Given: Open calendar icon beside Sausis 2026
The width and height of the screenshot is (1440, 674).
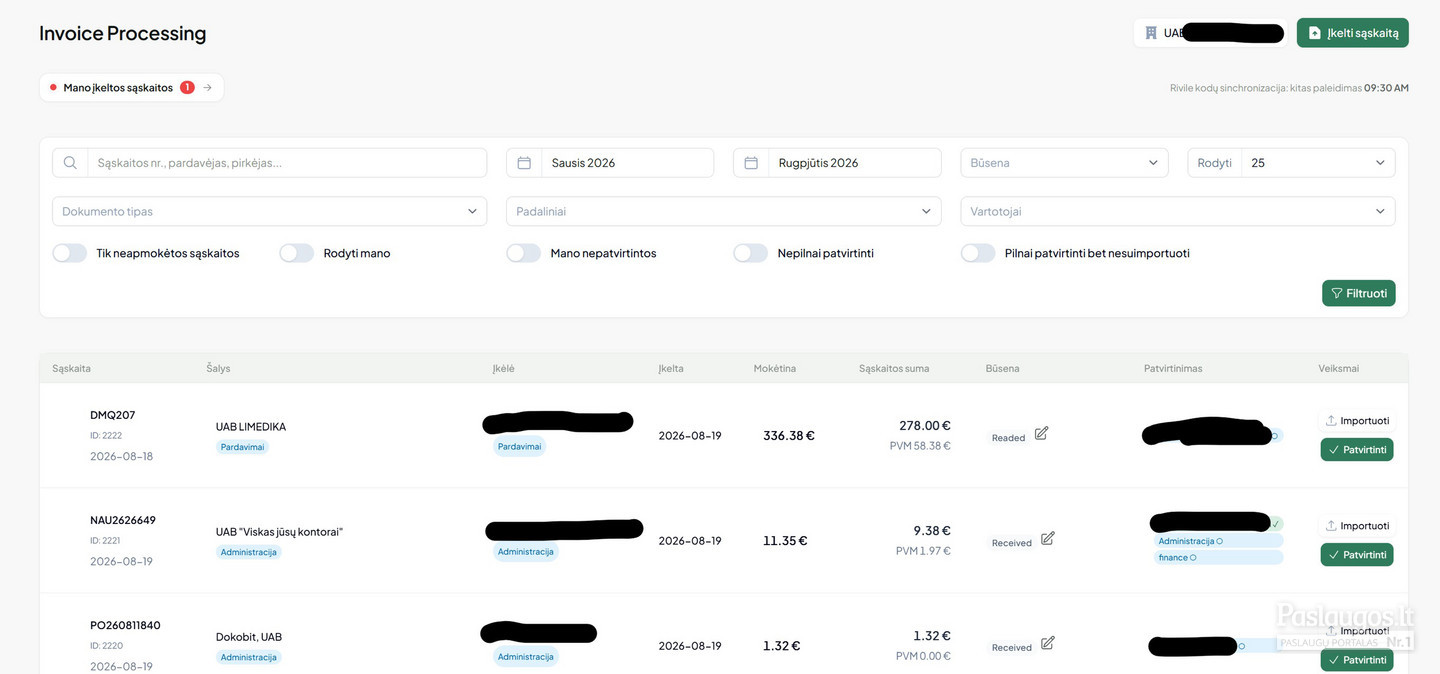Looking at the screenshot, I should coord(524,163).
